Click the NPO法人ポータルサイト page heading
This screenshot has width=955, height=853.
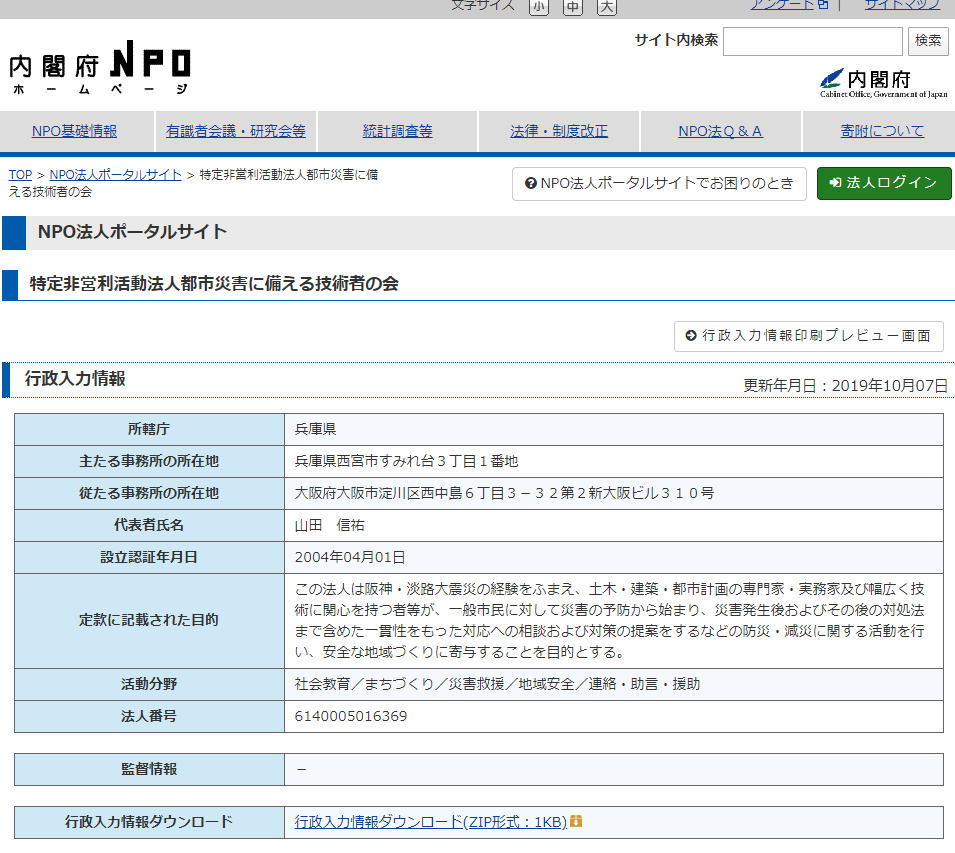(132, 232)
